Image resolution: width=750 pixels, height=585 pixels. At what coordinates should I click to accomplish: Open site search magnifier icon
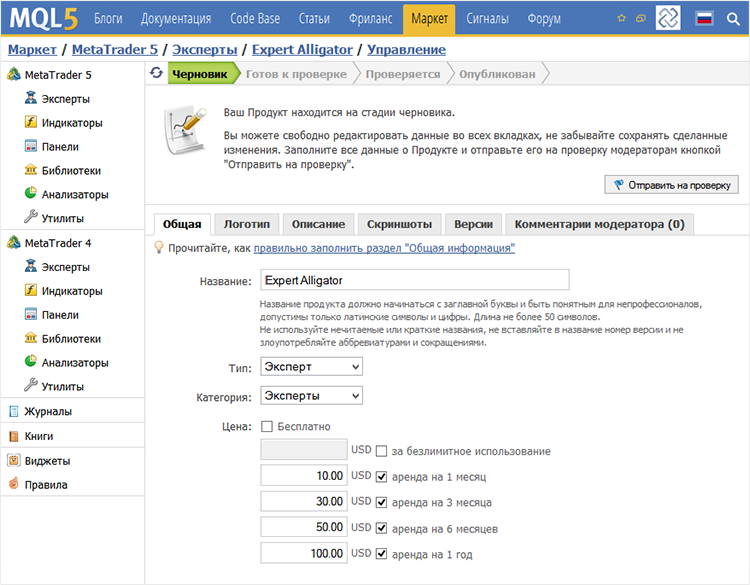[733, 19]
